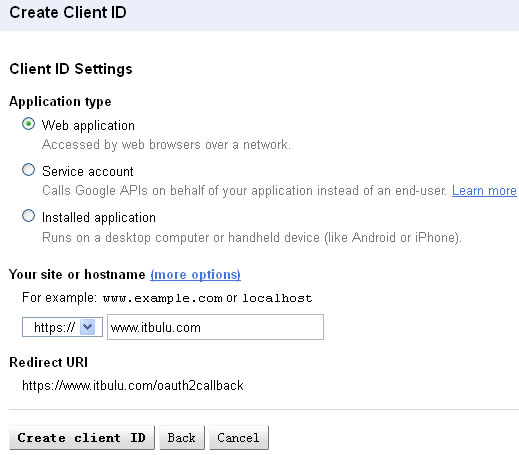This screenshot has height=455, width=519.
Task: Click the Create Client ID header title
Action: (x=68, y=13)
